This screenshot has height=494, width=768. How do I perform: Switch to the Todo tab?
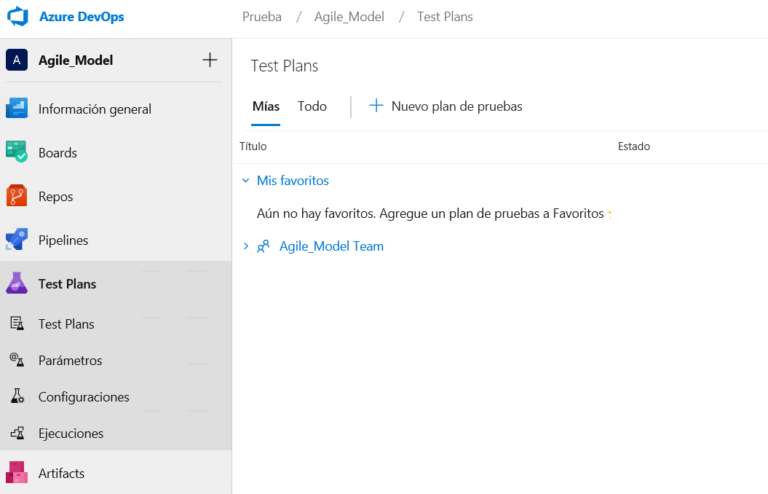click(312, 106)
